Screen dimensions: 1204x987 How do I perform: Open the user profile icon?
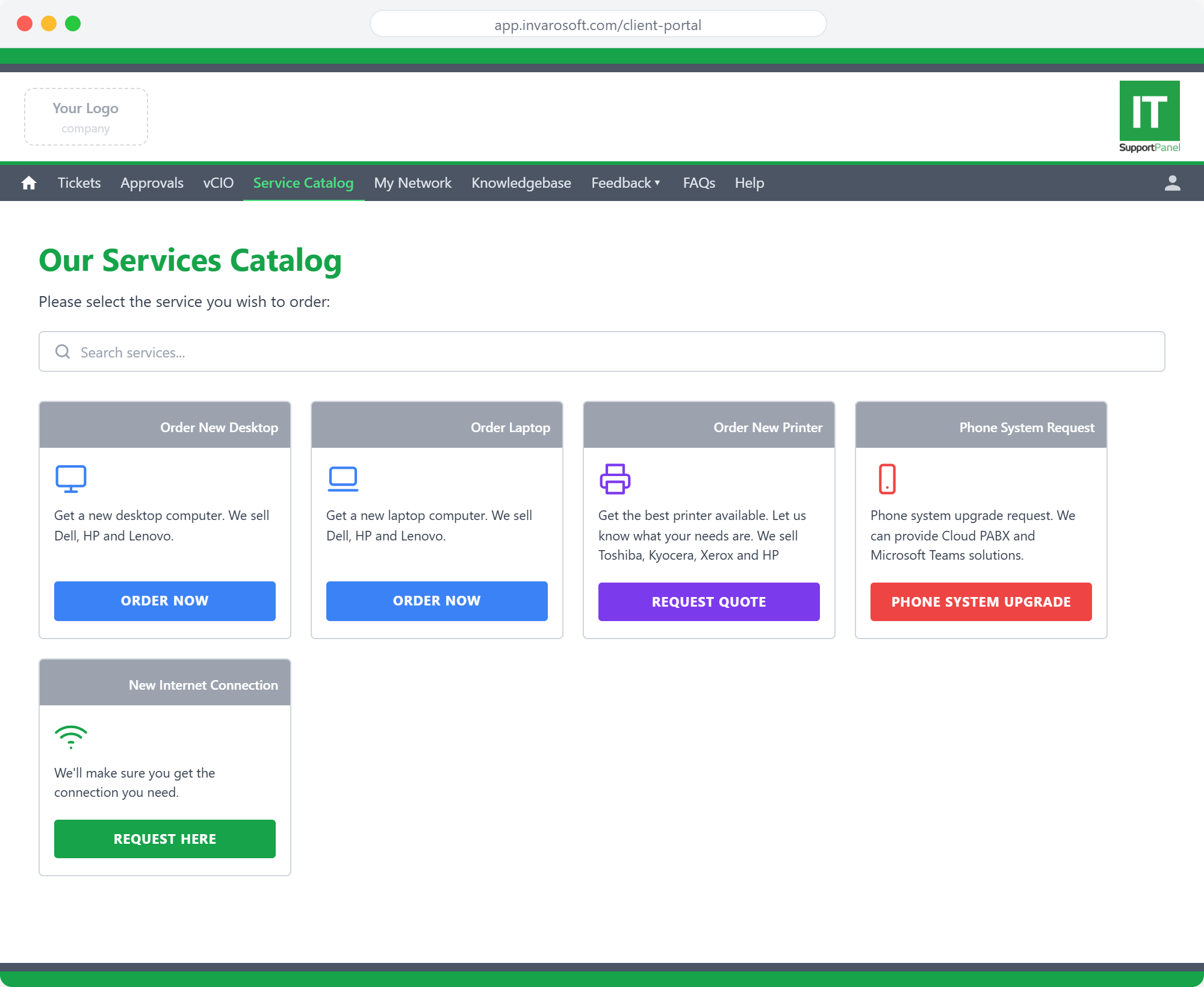[1172, 183]
